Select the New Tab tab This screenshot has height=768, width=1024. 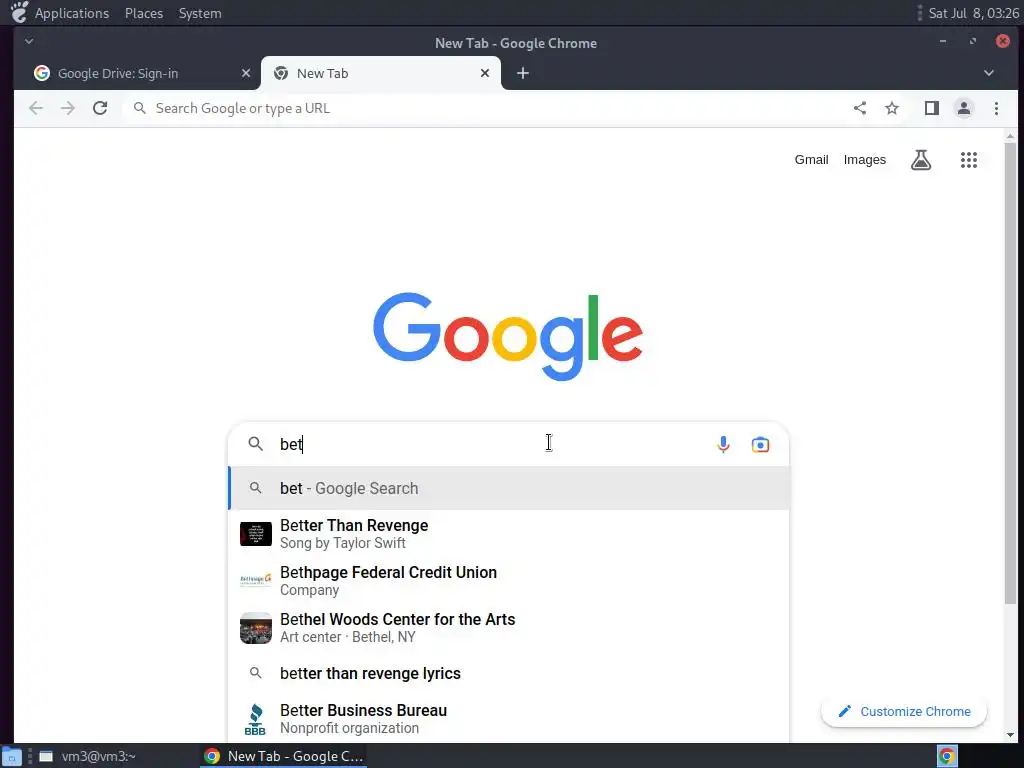pos(381,73)
